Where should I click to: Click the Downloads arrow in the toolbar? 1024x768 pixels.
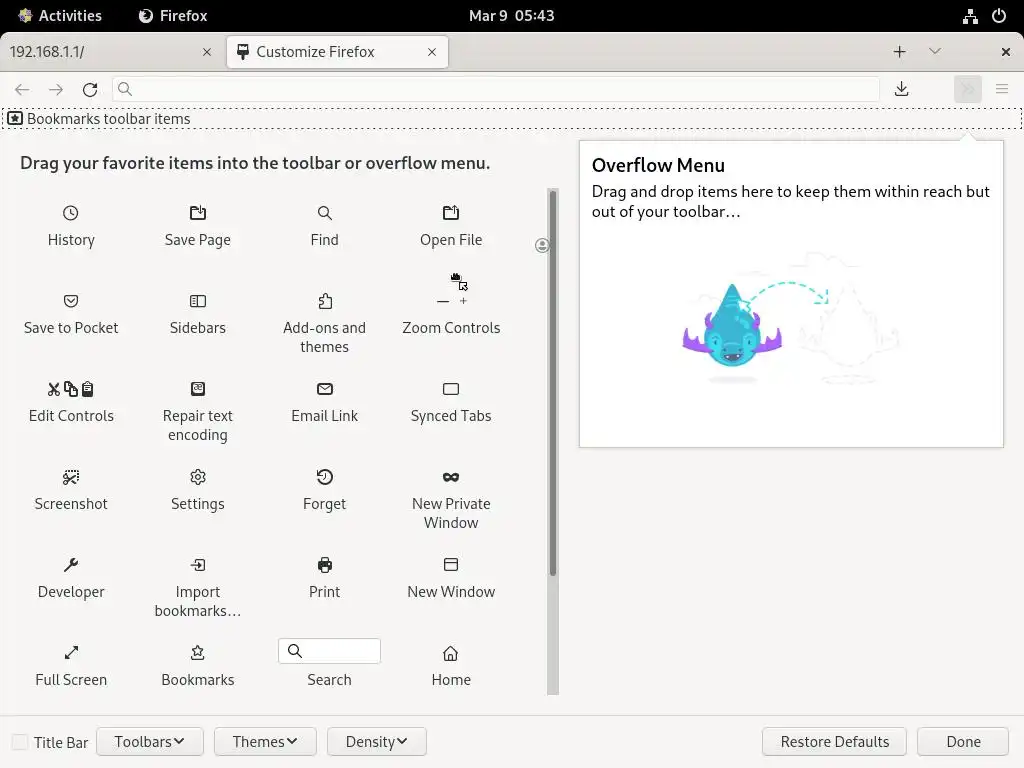point(902,89)
